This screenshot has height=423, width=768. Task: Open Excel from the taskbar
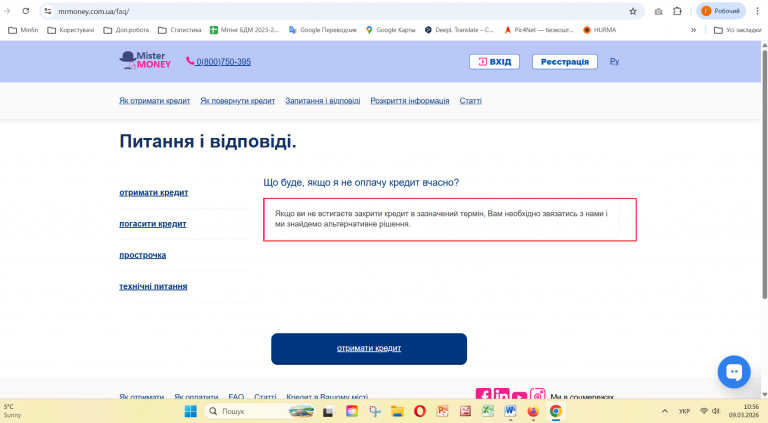tap(487, 411)
